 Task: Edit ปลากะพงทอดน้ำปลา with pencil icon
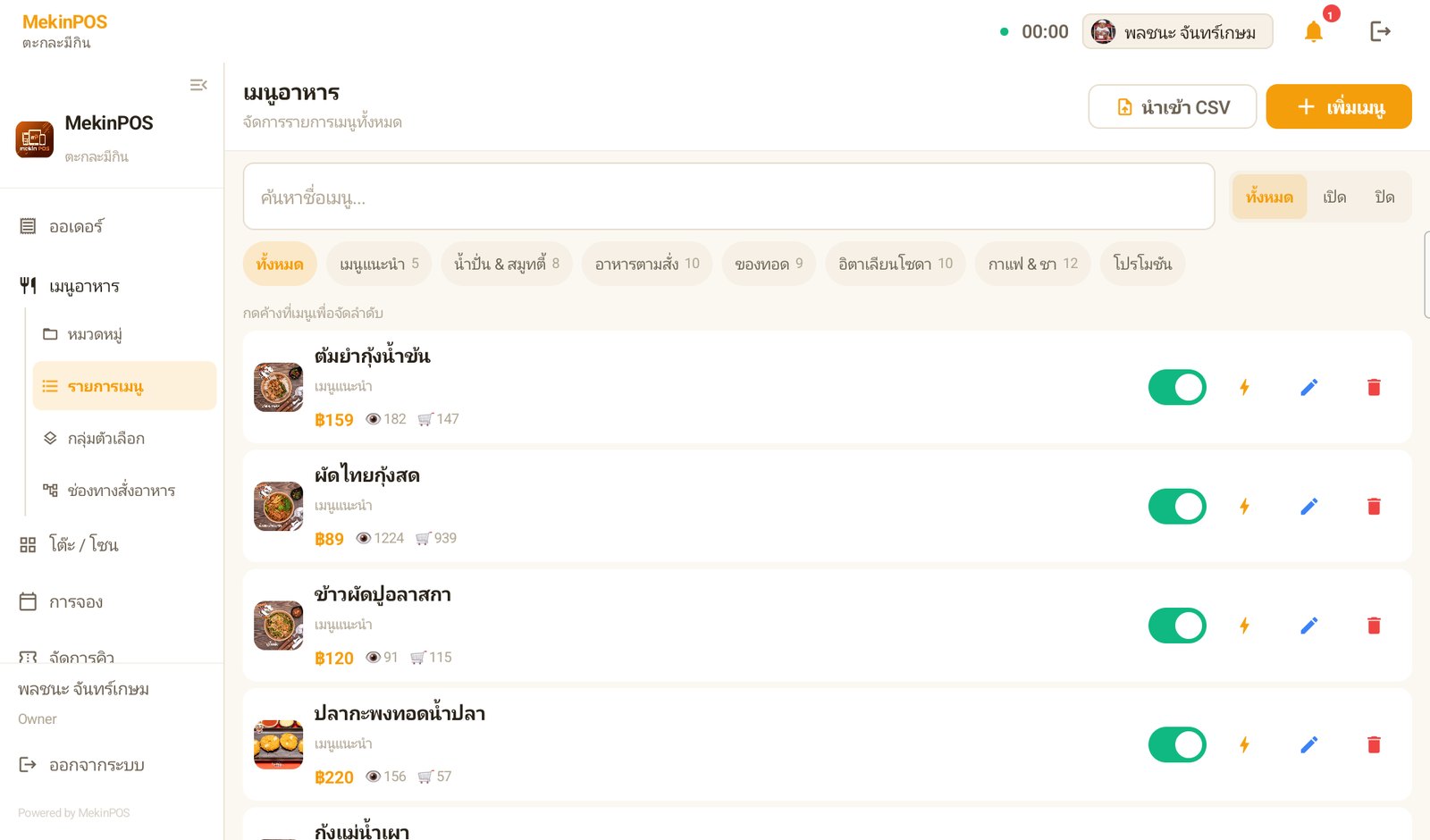(x=1308, y=744)
